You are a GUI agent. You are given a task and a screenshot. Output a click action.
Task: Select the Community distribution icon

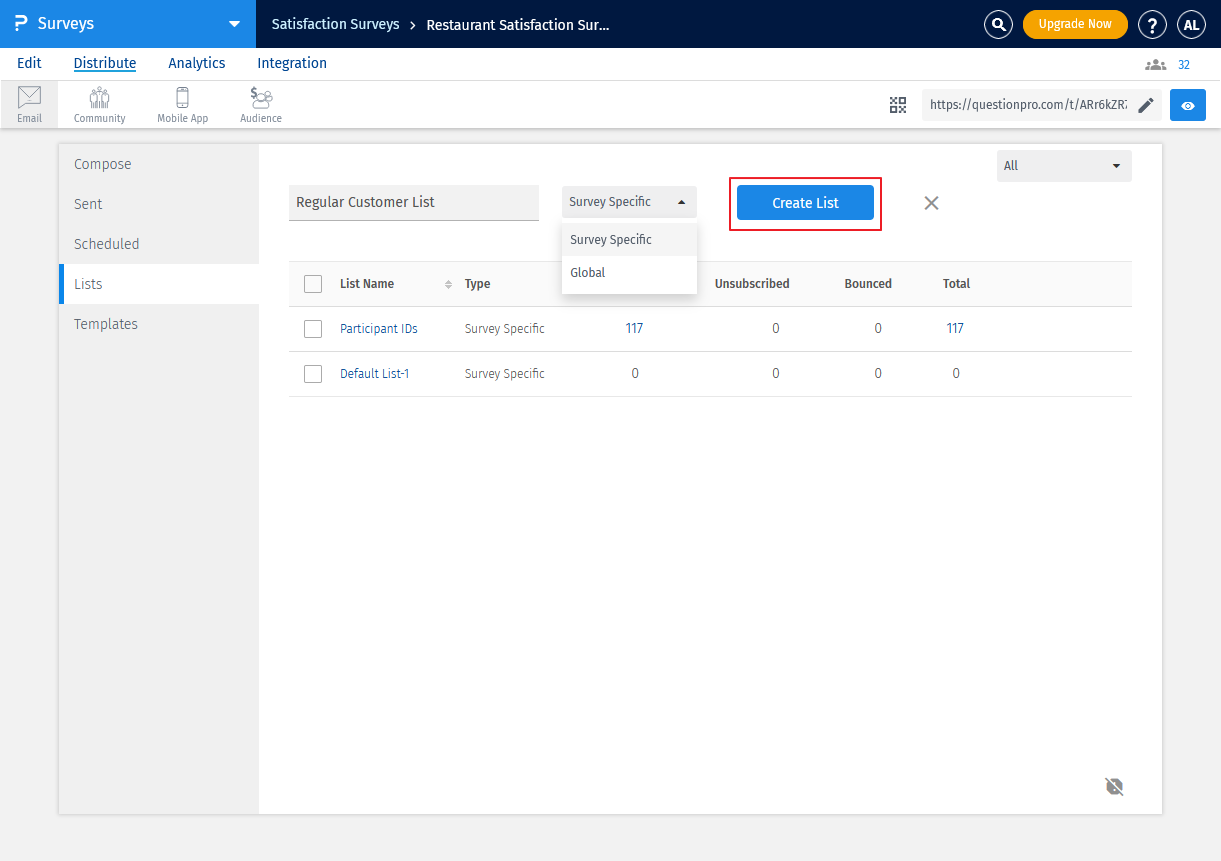[99, 104]
